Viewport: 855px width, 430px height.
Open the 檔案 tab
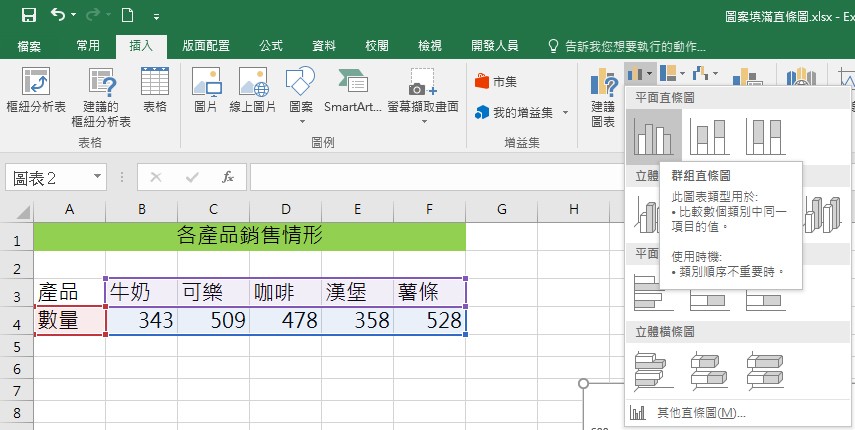click(29, 46)
